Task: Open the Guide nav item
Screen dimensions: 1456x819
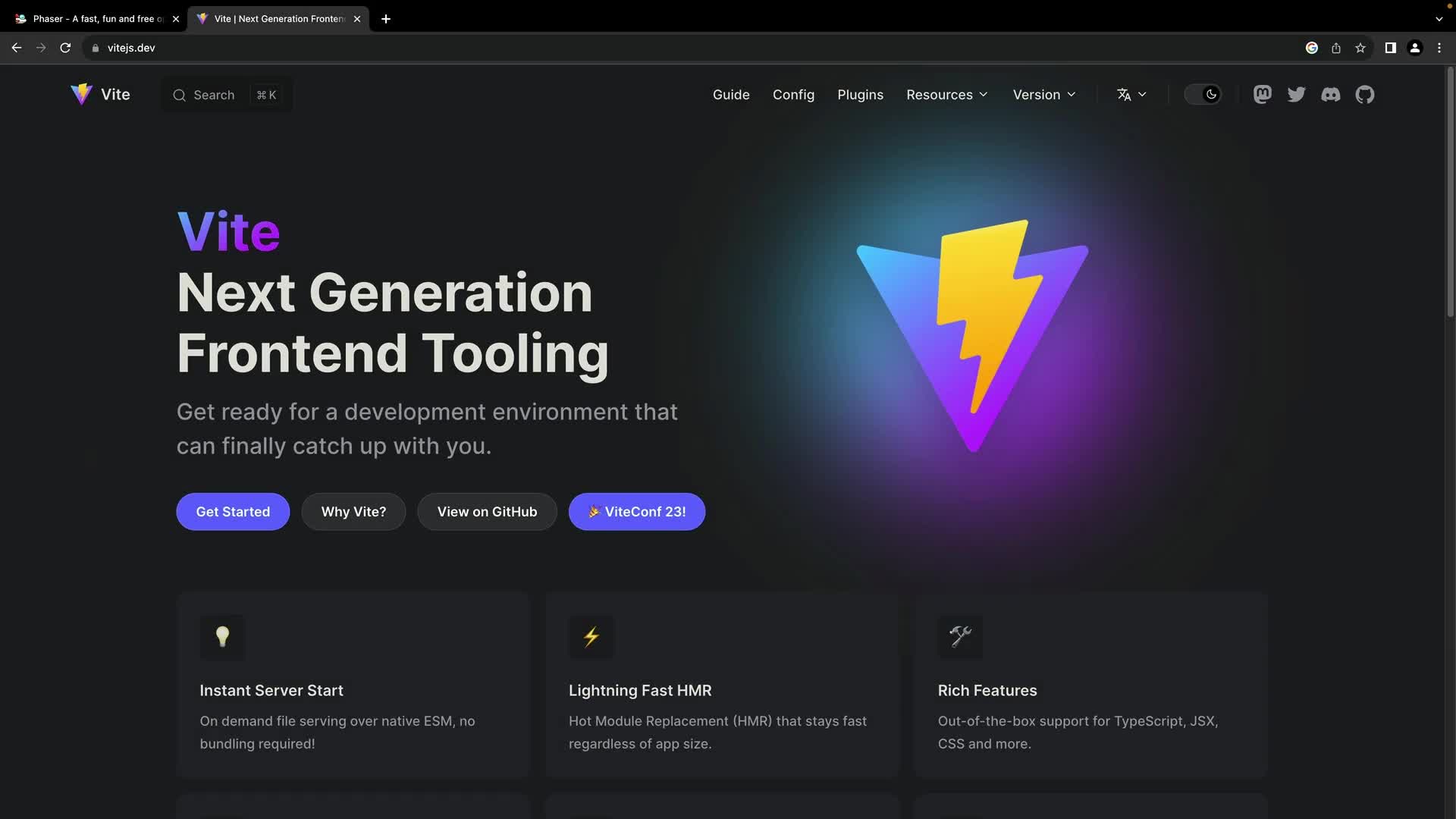Action: tap(730, 94)
